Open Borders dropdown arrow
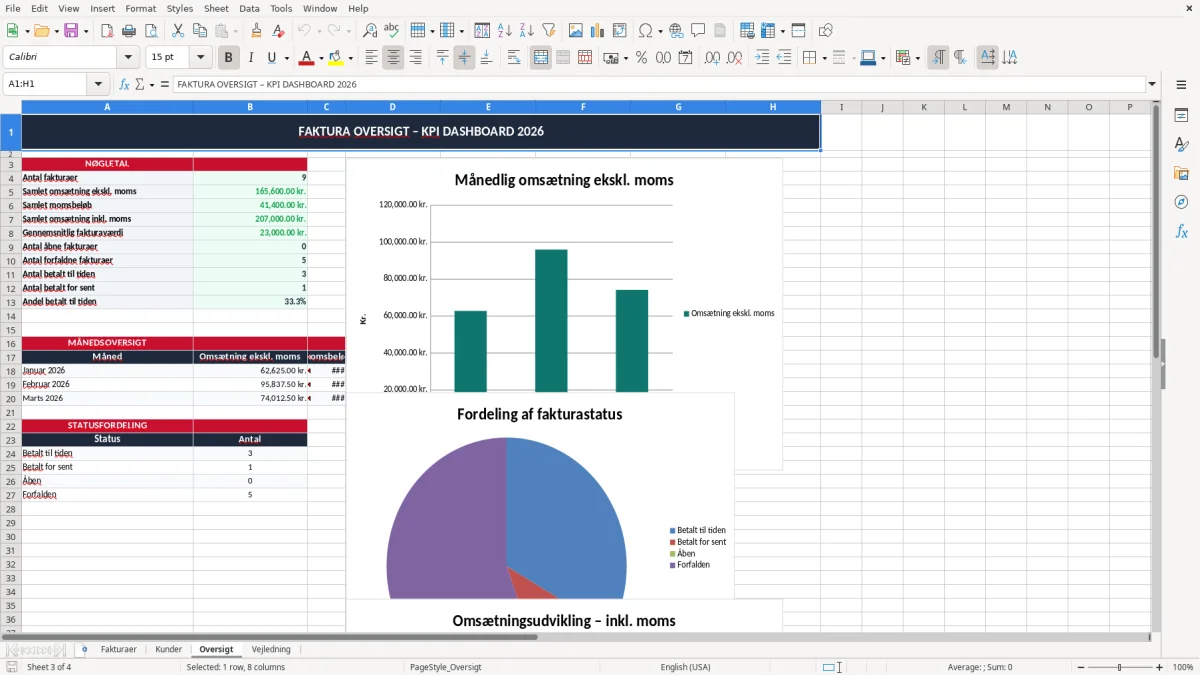The width and height of the screenshot is (1200, 675). click(824, 58)
